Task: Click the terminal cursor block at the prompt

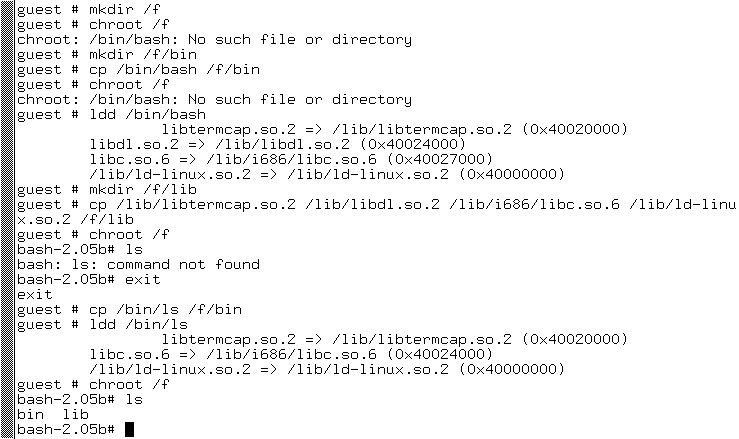Action: [x=130, y=430]
